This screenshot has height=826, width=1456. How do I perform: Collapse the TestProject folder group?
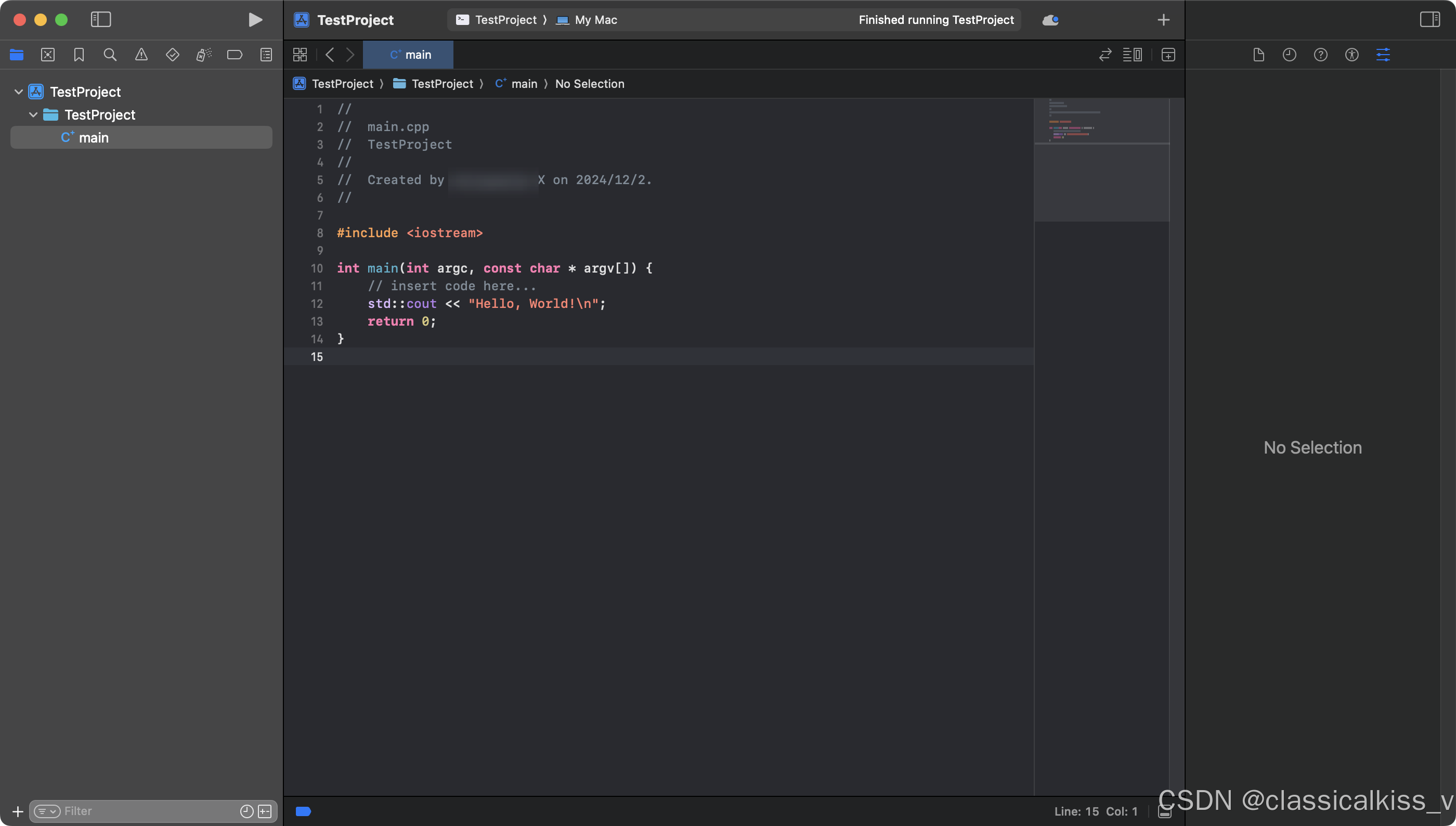[x=33, y=114]
